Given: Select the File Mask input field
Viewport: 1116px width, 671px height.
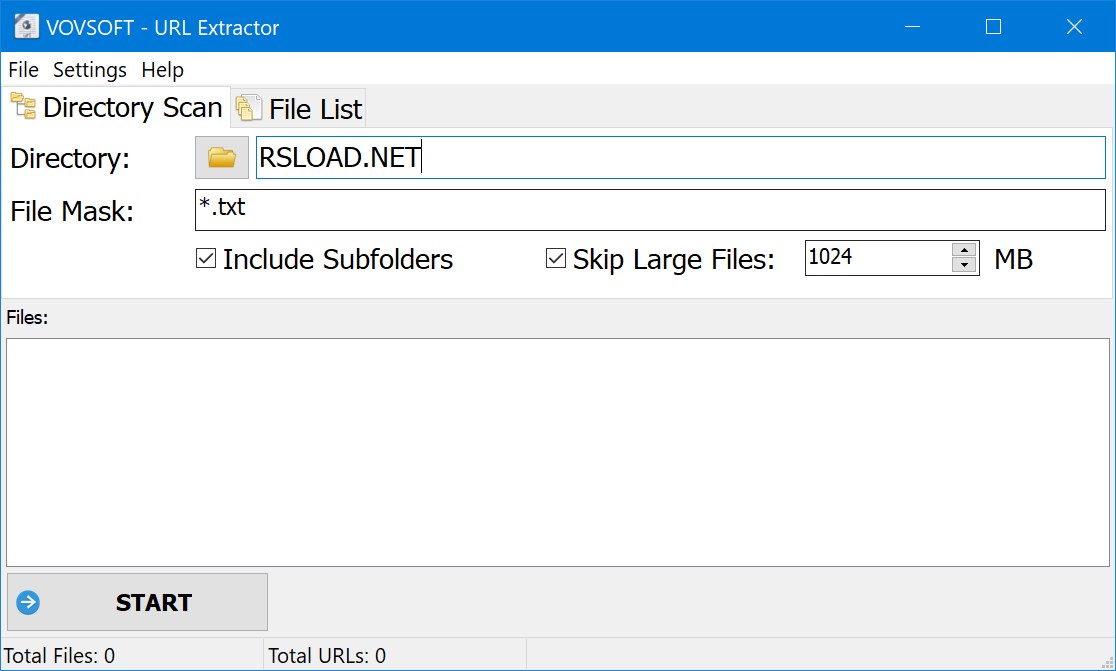Looking at the screenshot, I should [x=600, y=210].
